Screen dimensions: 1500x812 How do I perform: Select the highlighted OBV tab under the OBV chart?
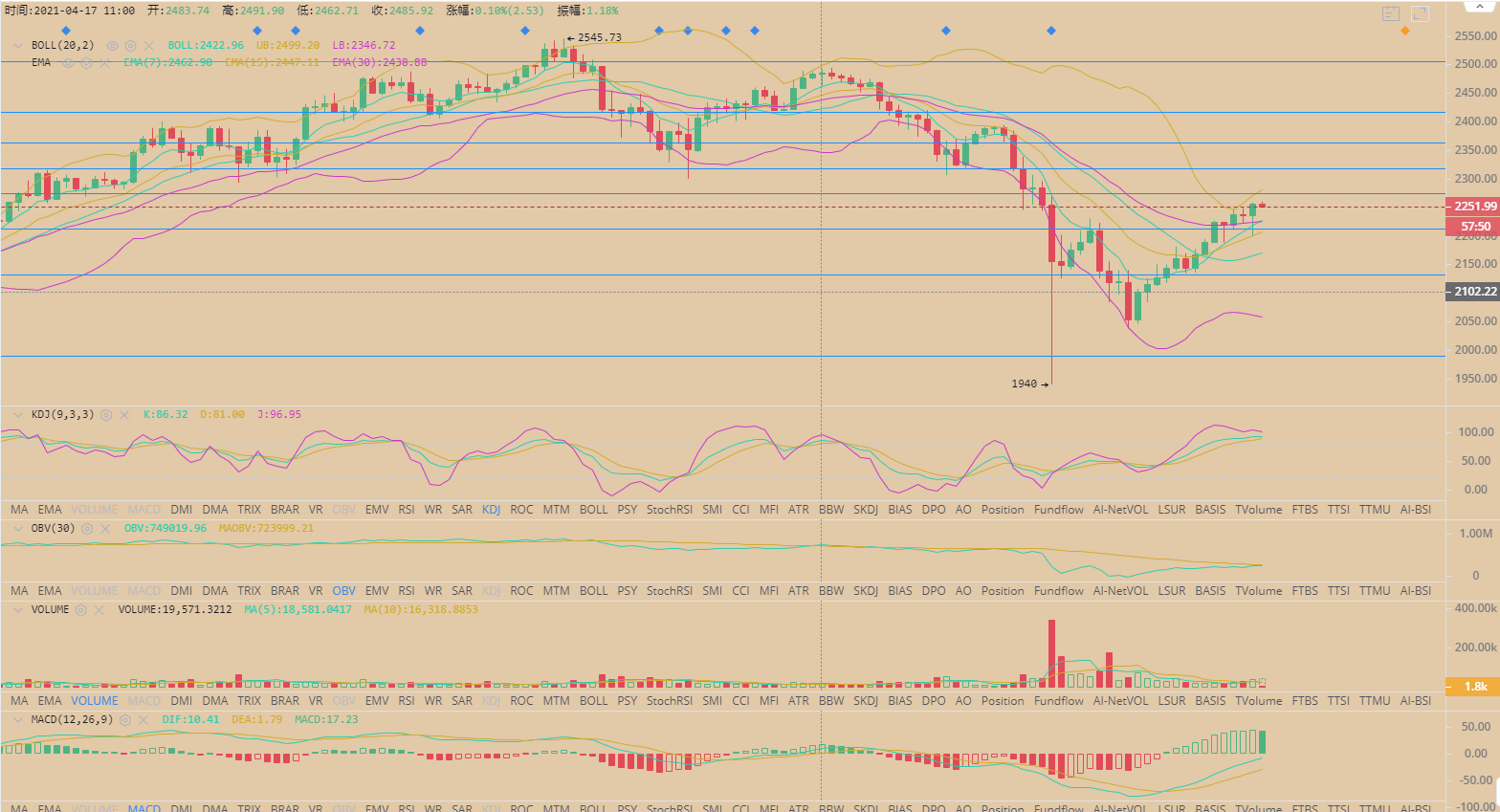tap(343, 591)
